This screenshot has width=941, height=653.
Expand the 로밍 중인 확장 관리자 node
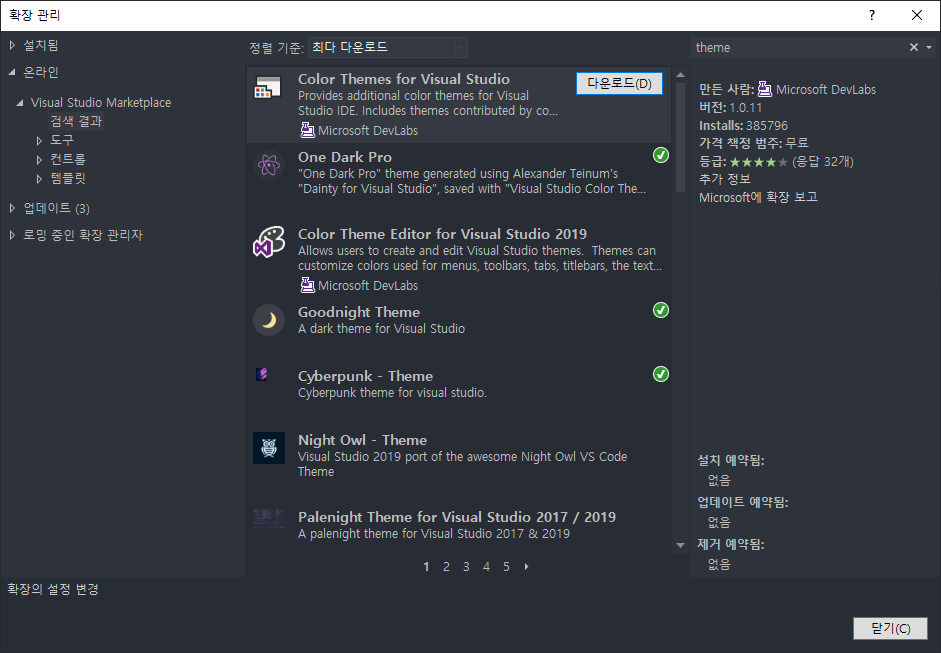pos(12,235)
